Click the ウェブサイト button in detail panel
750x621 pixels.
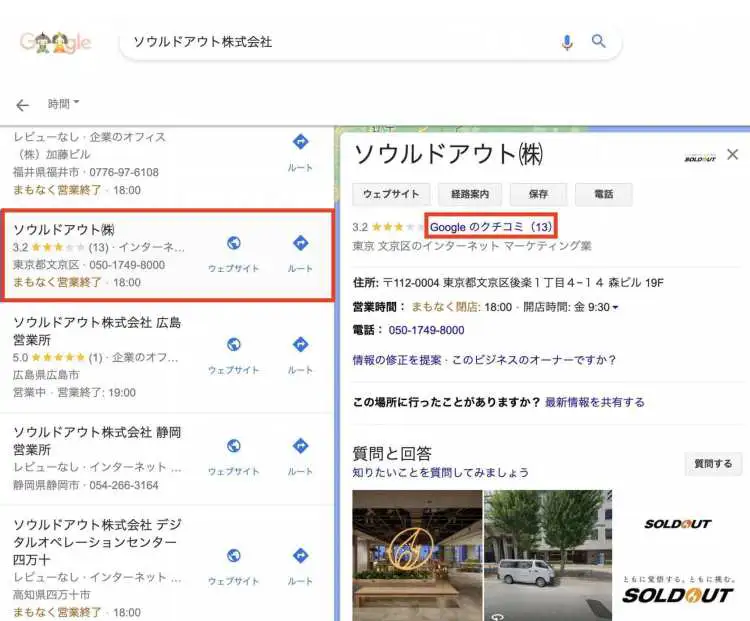tap(391, 194)
